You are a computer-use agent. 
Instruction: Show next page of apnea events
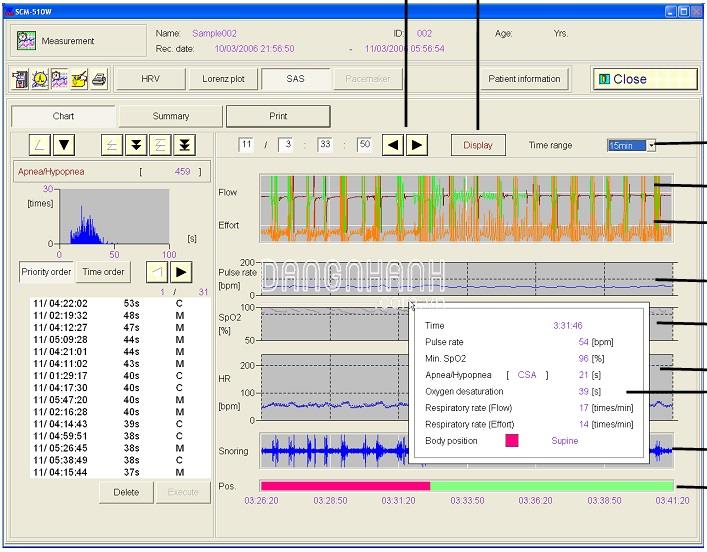(181, 272)
